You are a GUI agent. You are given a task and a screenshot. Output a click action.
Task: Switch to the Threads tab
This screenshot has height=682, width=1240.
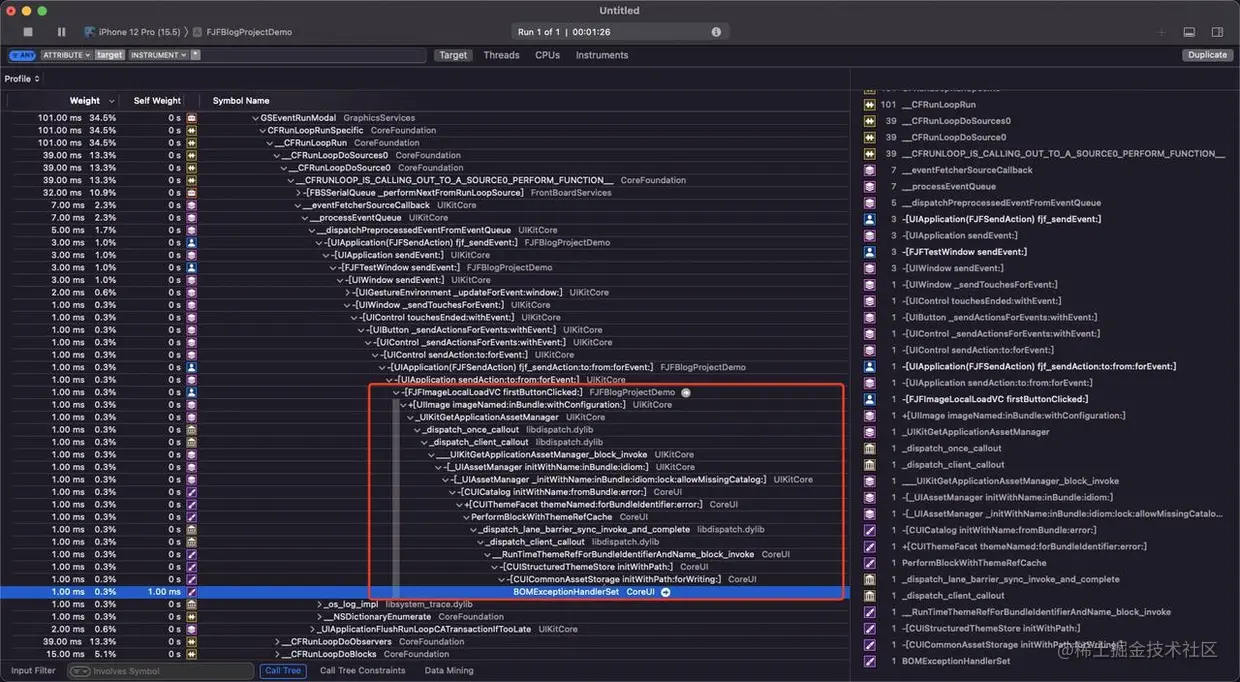click(x=501, y=55)
